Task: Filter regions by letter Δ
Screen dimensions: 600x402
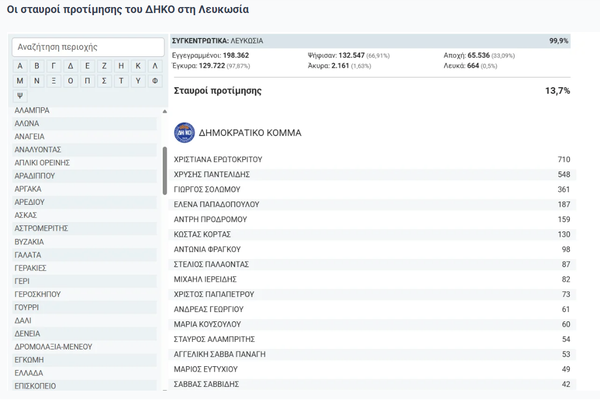Action: click(x=70, y=66)
